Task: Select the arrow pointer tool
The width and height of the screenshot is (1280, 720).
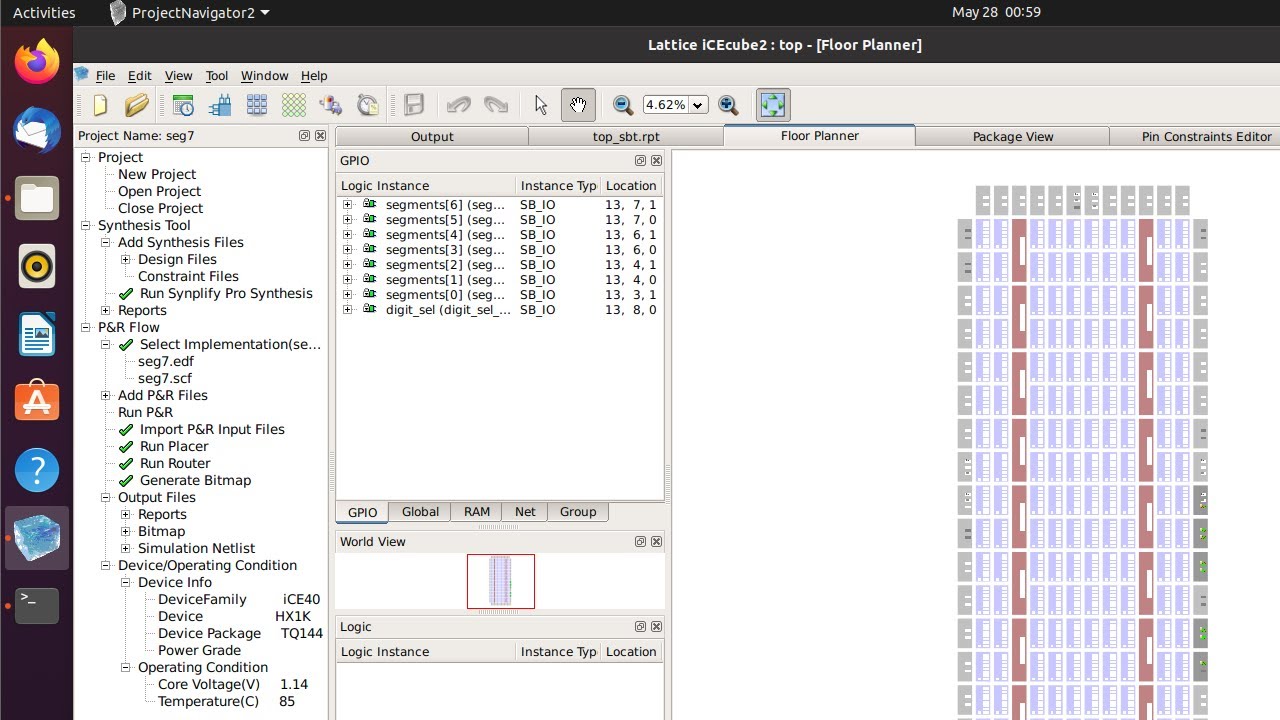Action: tap(541, 105)
